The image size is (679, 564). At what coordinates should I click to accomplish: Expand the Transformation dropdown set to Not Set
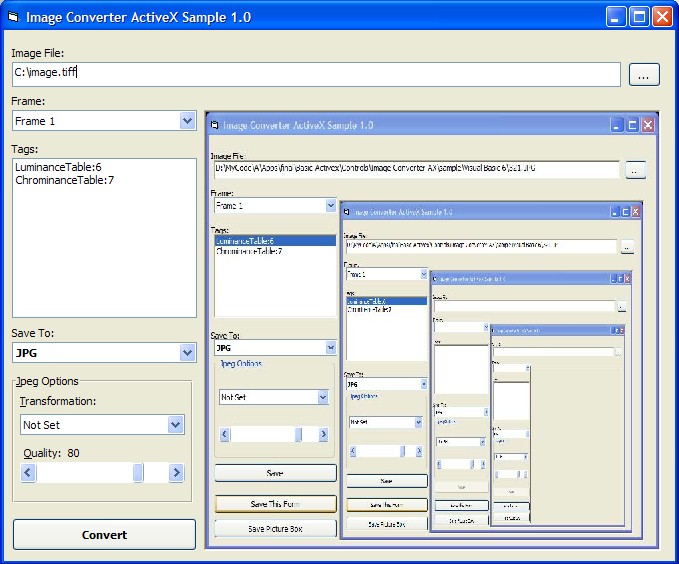click(175, 425)
